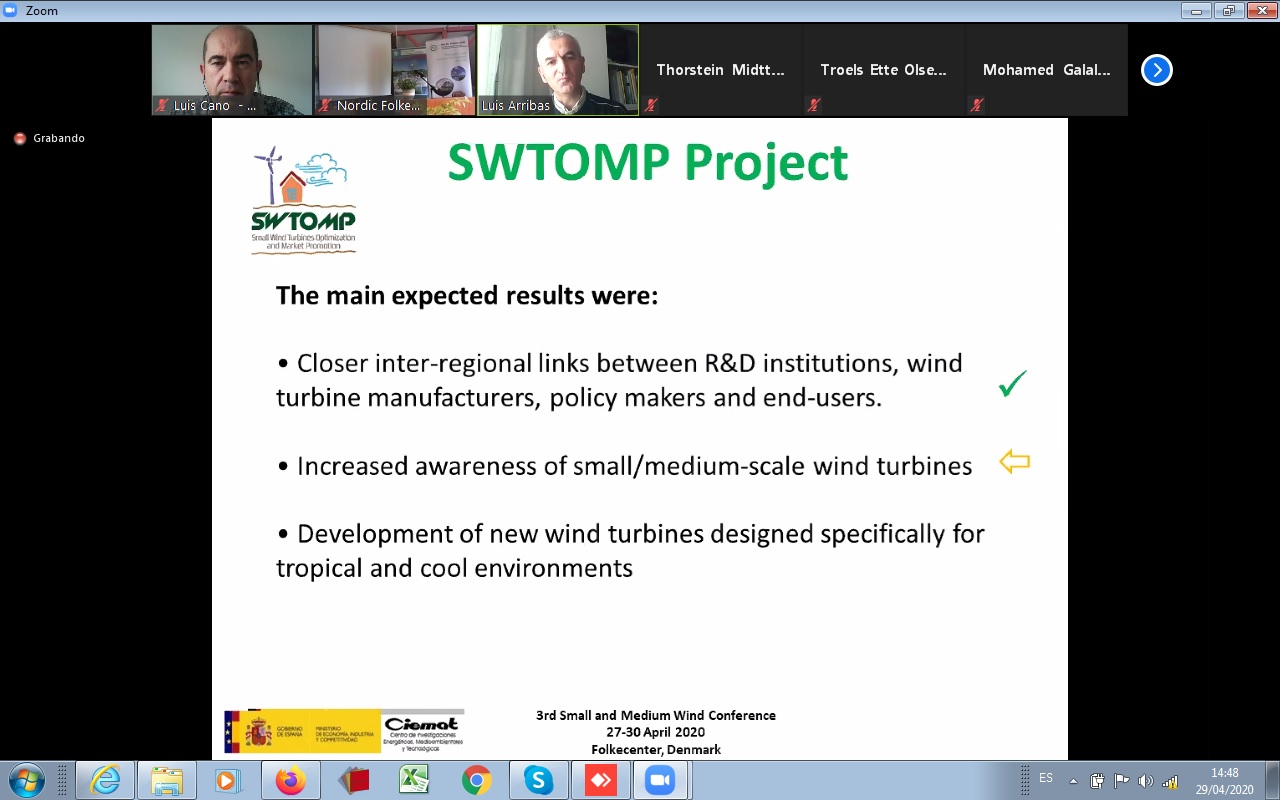Click the Gobierno de España logo
Image resolution: width=1280 pixels, height=800 pixels.
(303, 732)
